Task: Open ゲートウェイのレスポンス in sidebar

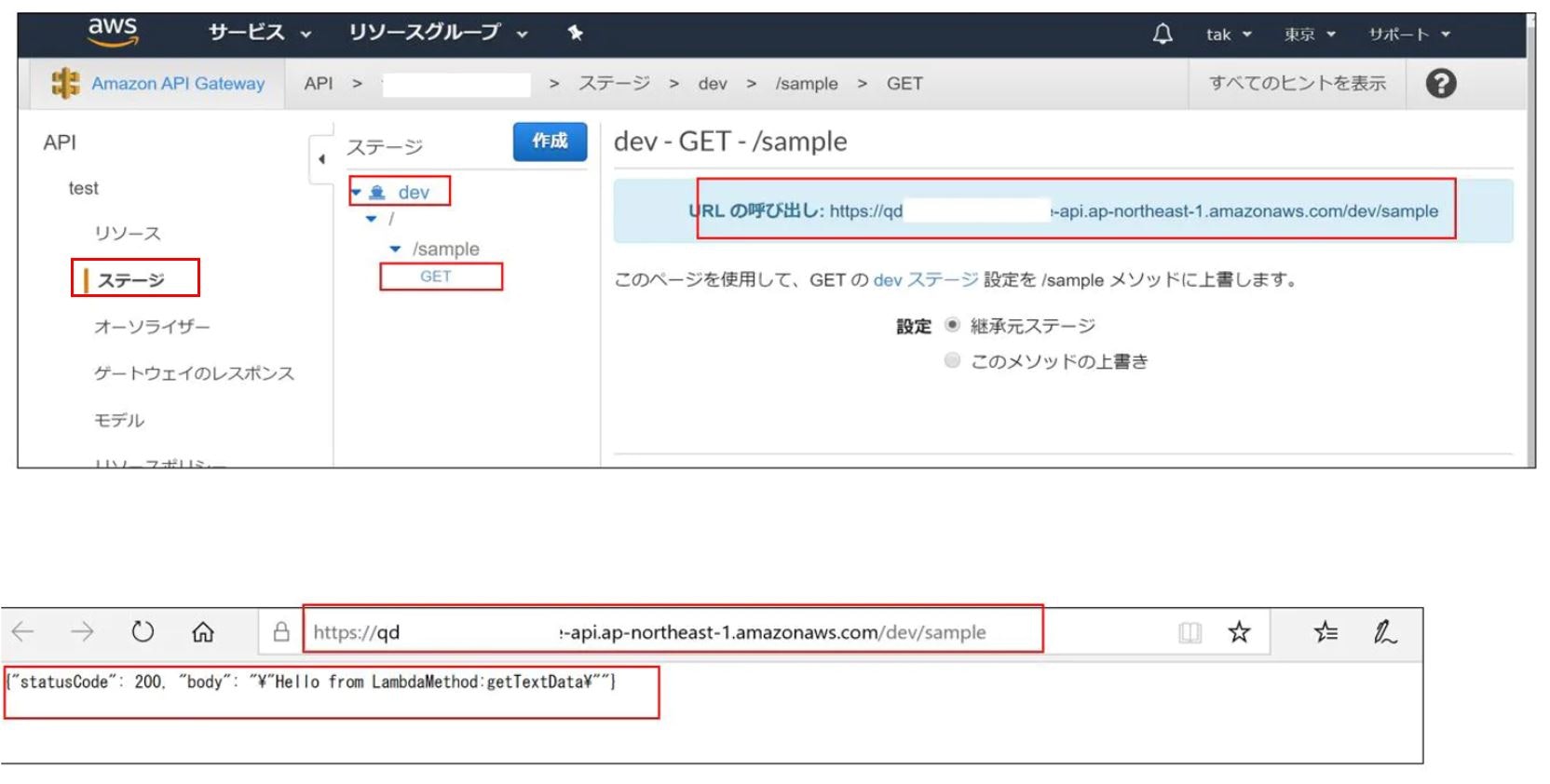Action: pos(194,372)
